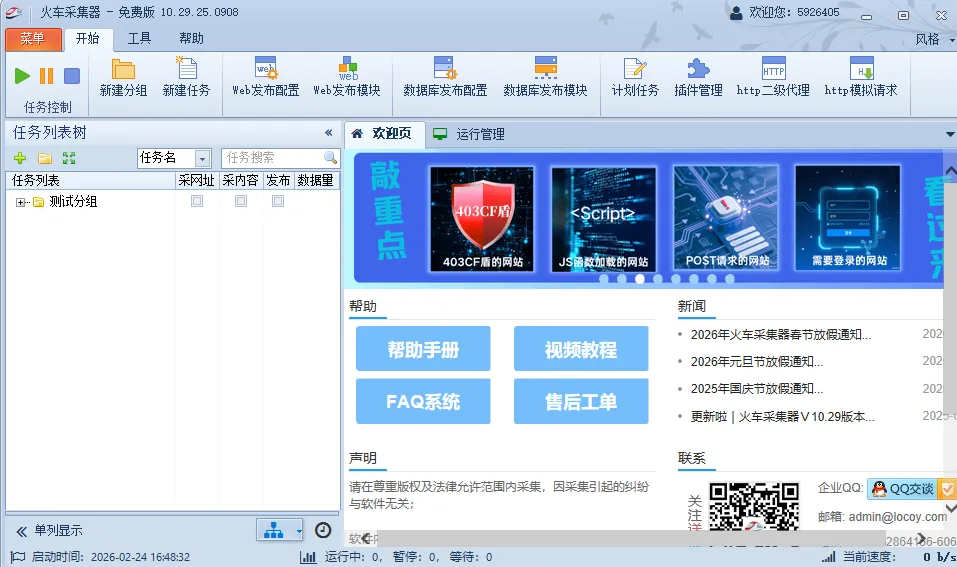Open http二级代理 tool
The height and width of the screenshot is (567, 957).
coord(773,78)
